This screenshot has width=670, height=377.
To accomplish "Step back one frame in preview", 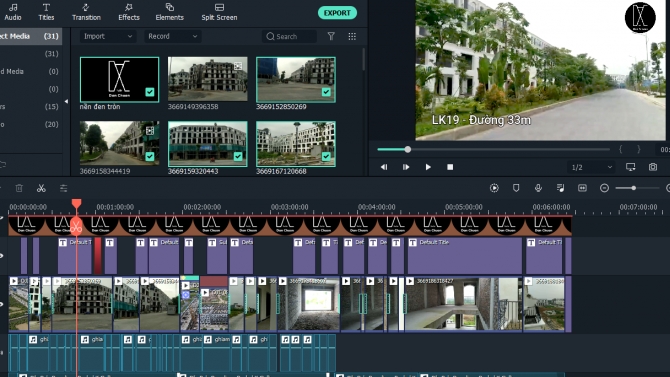I will tap(384, 167).
